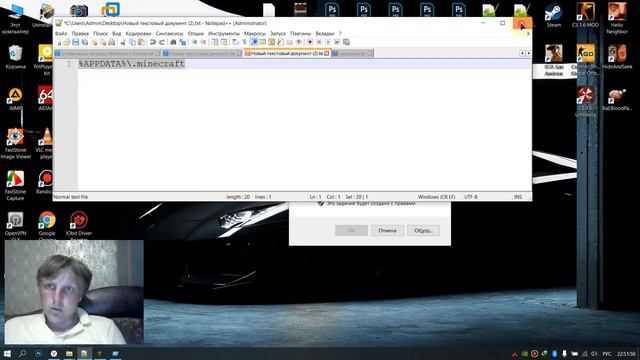Click the Save toolbar icon
The height and width of the screenshot is (360, 640).
click(x=76, y=42)
